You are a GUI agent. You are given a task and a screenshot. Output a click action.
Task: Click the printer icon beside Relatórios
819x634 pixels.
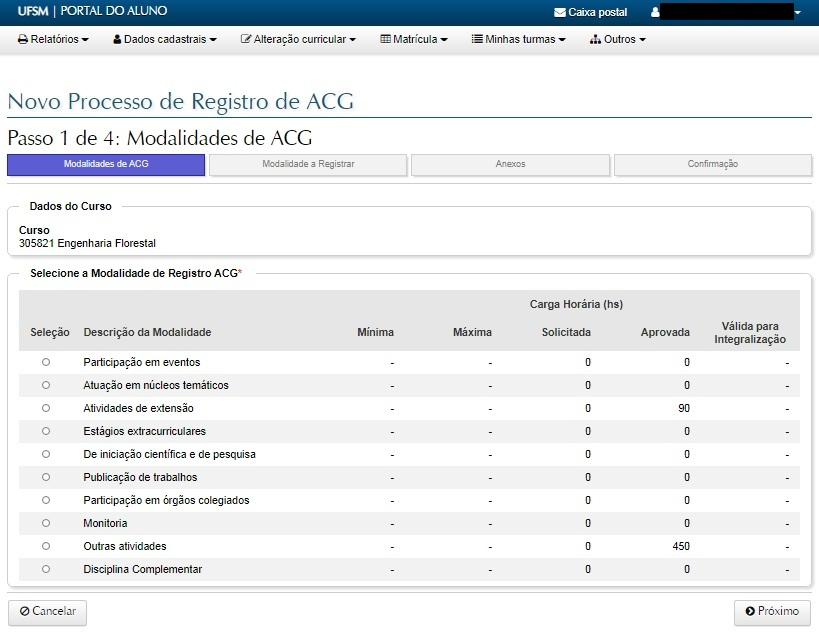coord(23,40)
